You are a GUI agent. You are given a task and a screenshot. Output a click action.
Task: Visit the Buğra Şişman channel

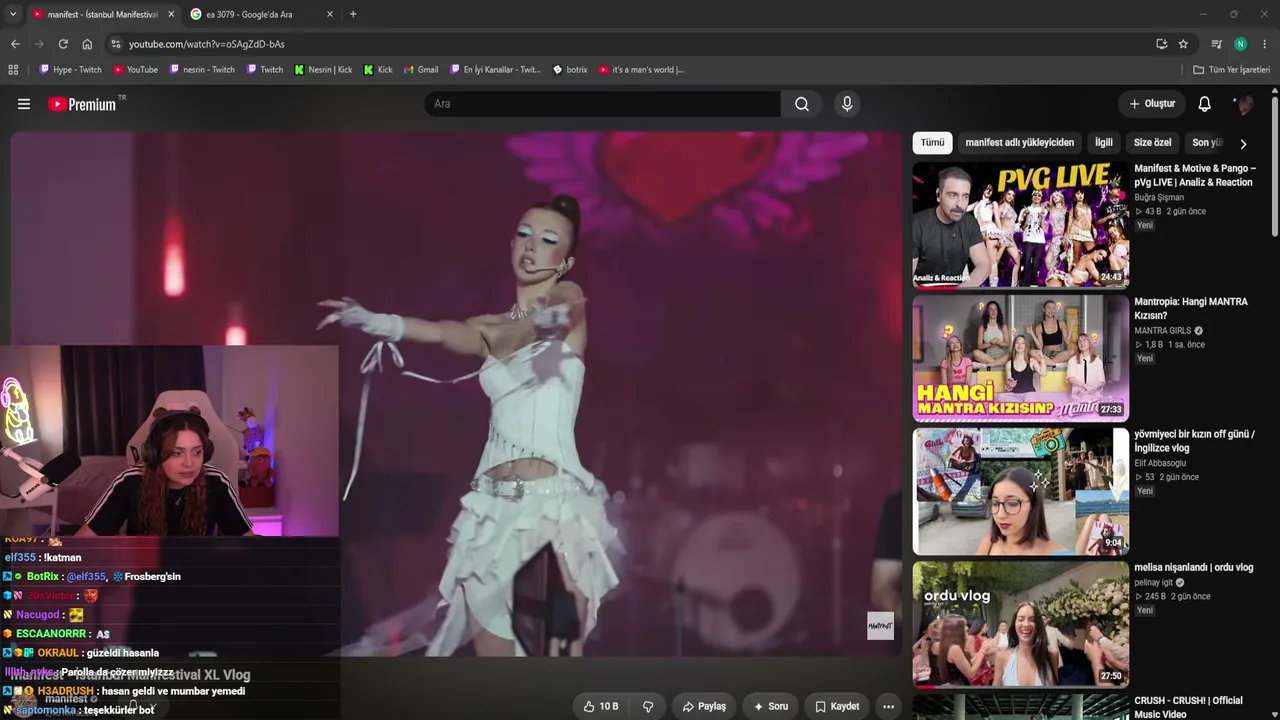(1159, 197)
